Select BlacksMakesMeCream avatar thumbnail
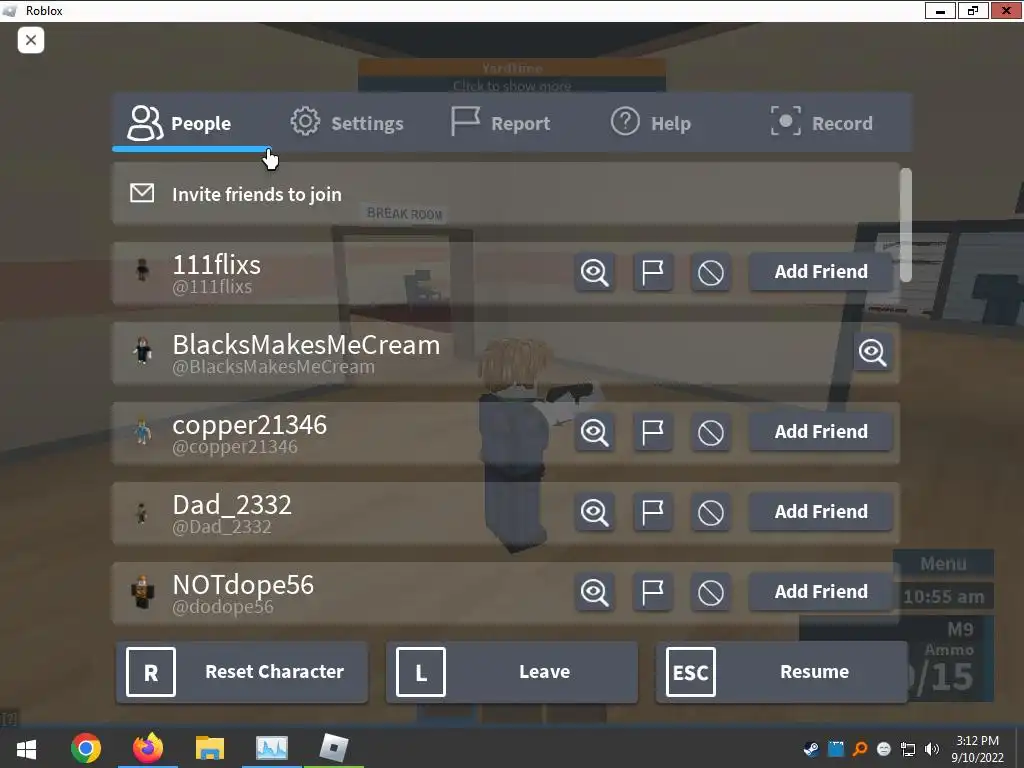Screen dimensions: 1024x768 [x=142, y=350]
